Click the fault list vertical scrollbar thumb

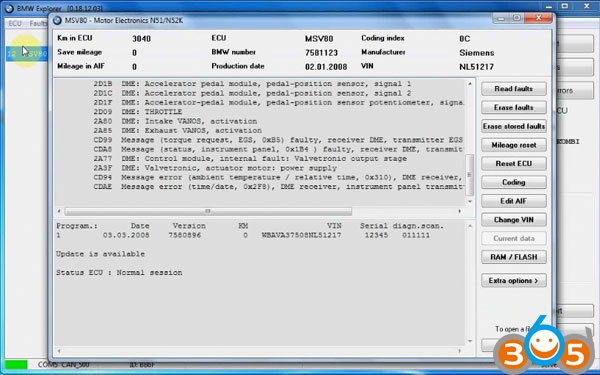[470, 175]
